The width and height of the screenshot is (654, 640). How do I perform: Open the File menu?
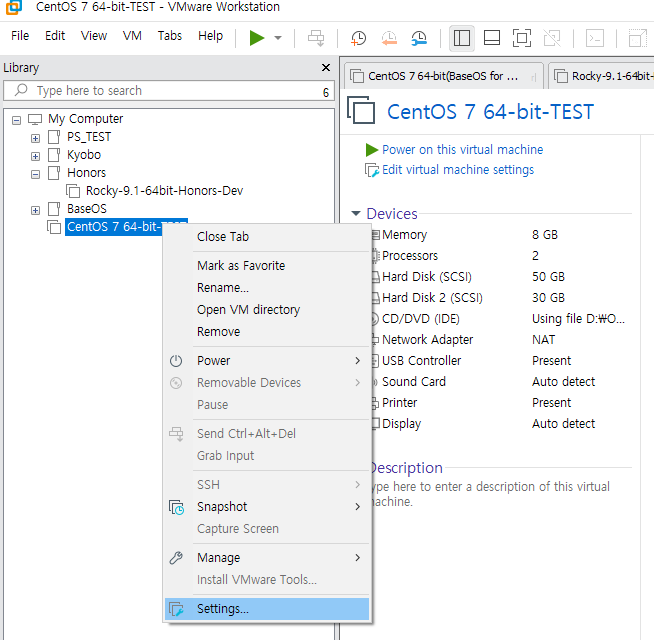point(20,36)
